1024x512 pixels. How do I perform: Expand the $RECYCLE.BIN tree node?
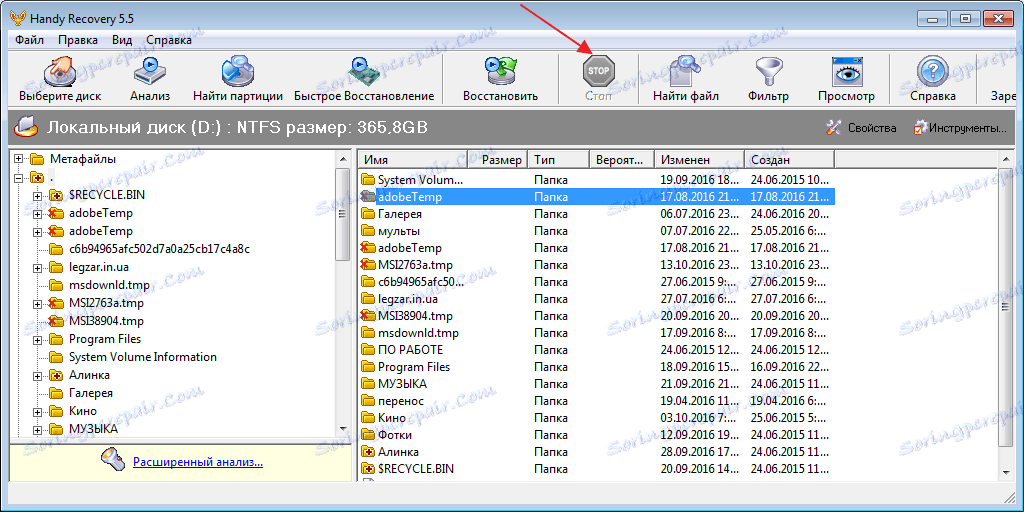coord(37,195)
